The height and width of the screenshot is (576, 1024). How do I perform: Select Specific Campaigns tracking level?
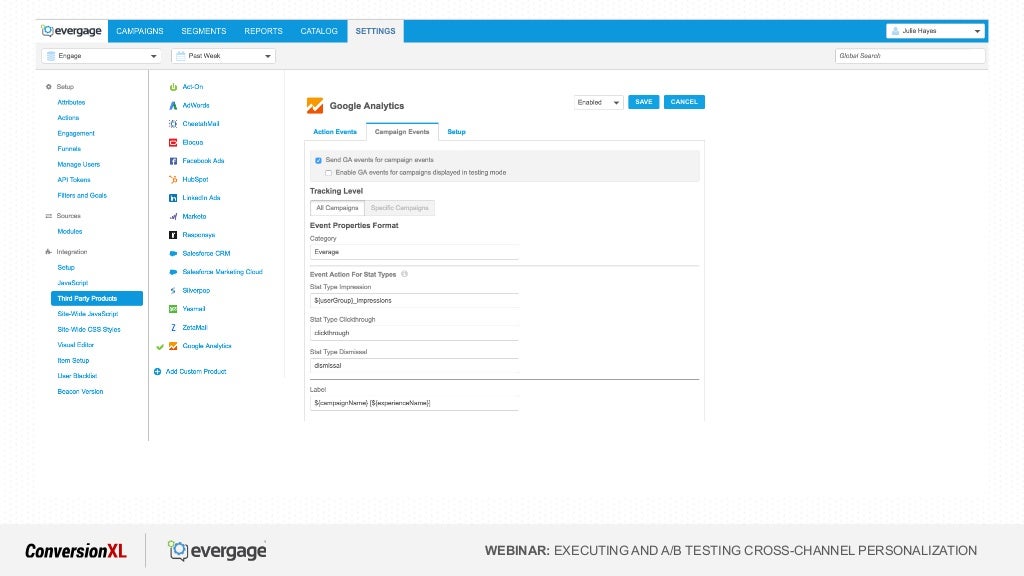point(400,208)
